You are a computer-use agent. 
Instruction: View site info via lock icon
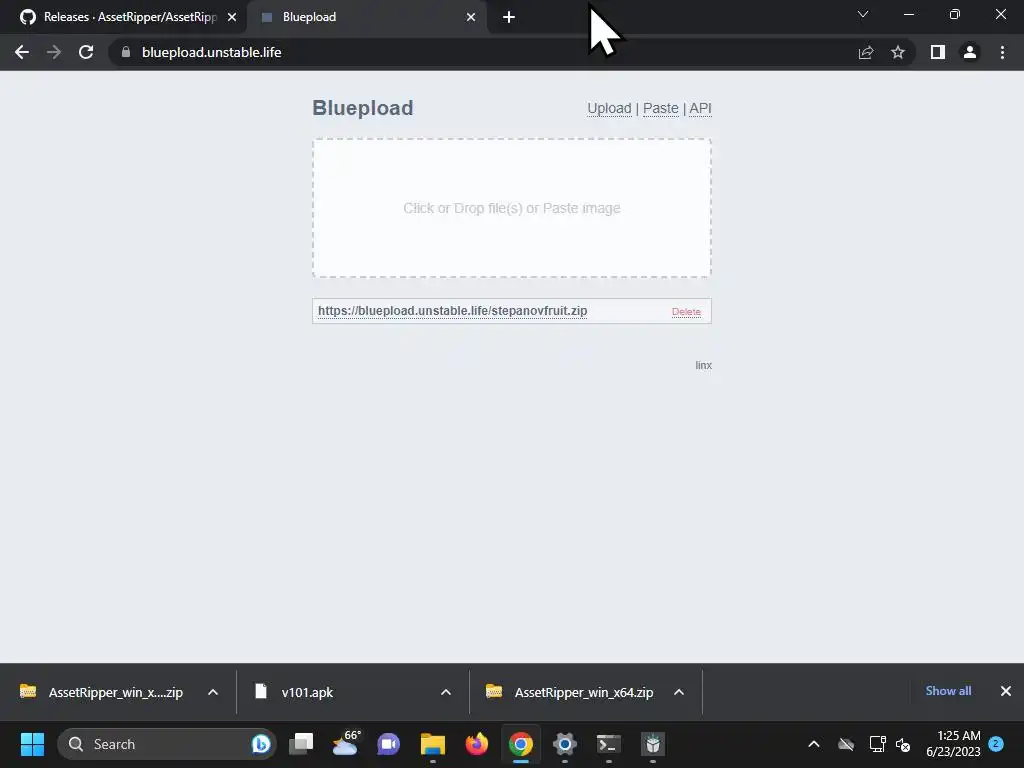[x=126, y=52]
